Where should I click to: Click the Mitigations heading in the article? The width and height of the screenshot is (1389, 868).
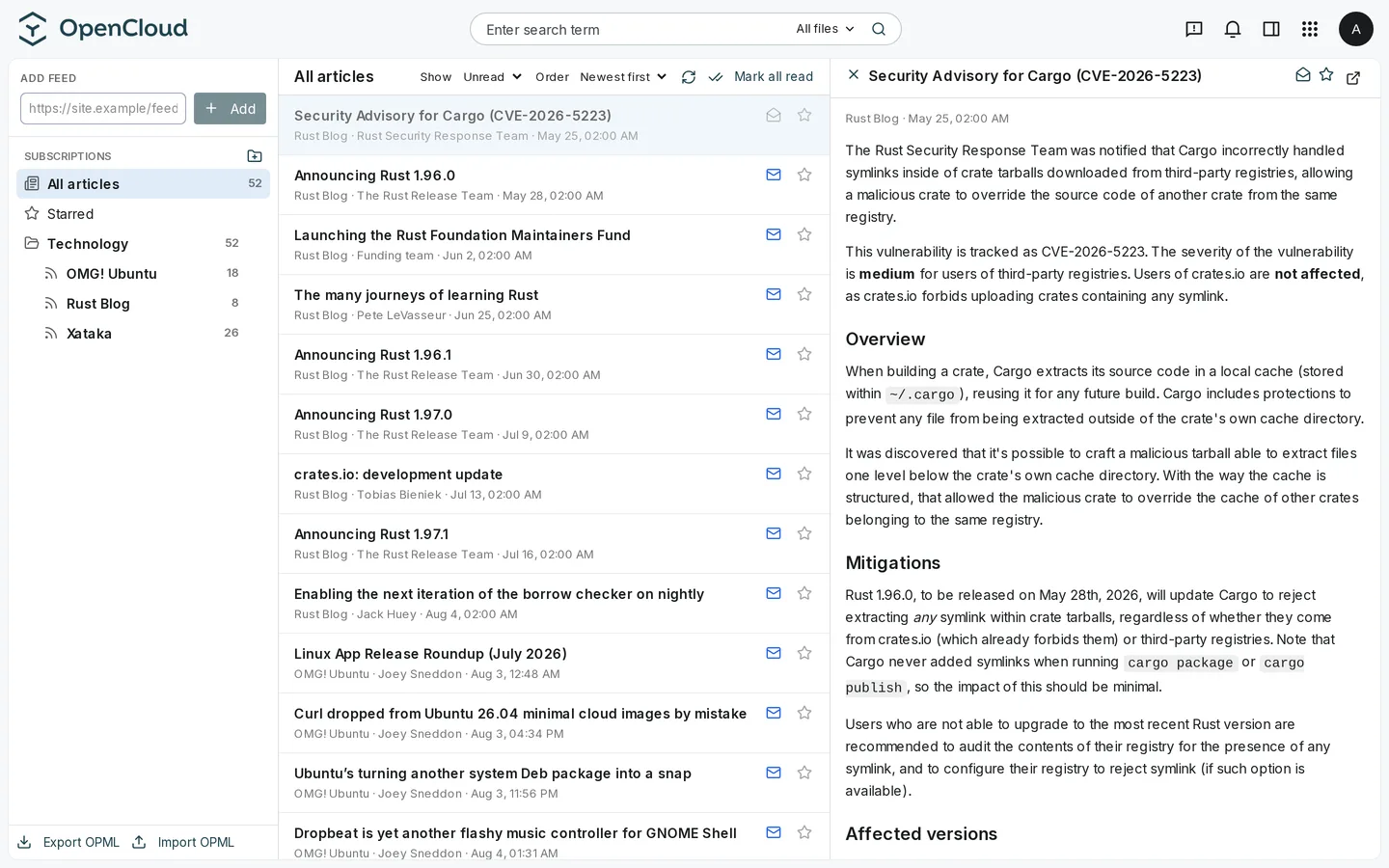893,563
